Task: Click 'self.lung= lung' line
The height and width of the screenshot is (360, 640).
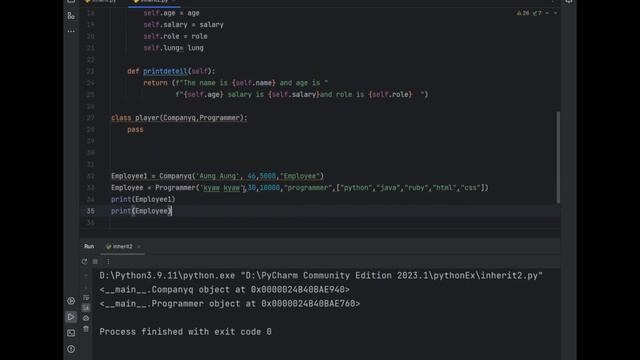Action: 173,48
